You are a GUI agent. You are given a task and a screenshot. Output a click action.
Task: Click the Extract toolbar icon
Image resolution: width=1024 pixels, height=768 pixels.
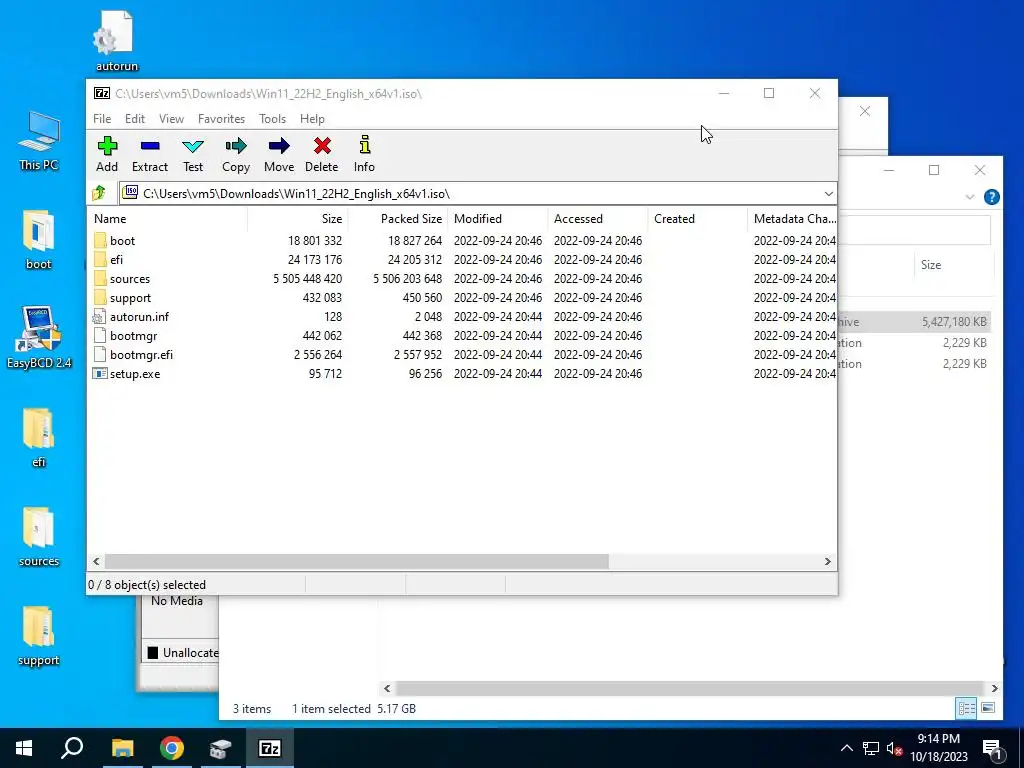[150, 154]
